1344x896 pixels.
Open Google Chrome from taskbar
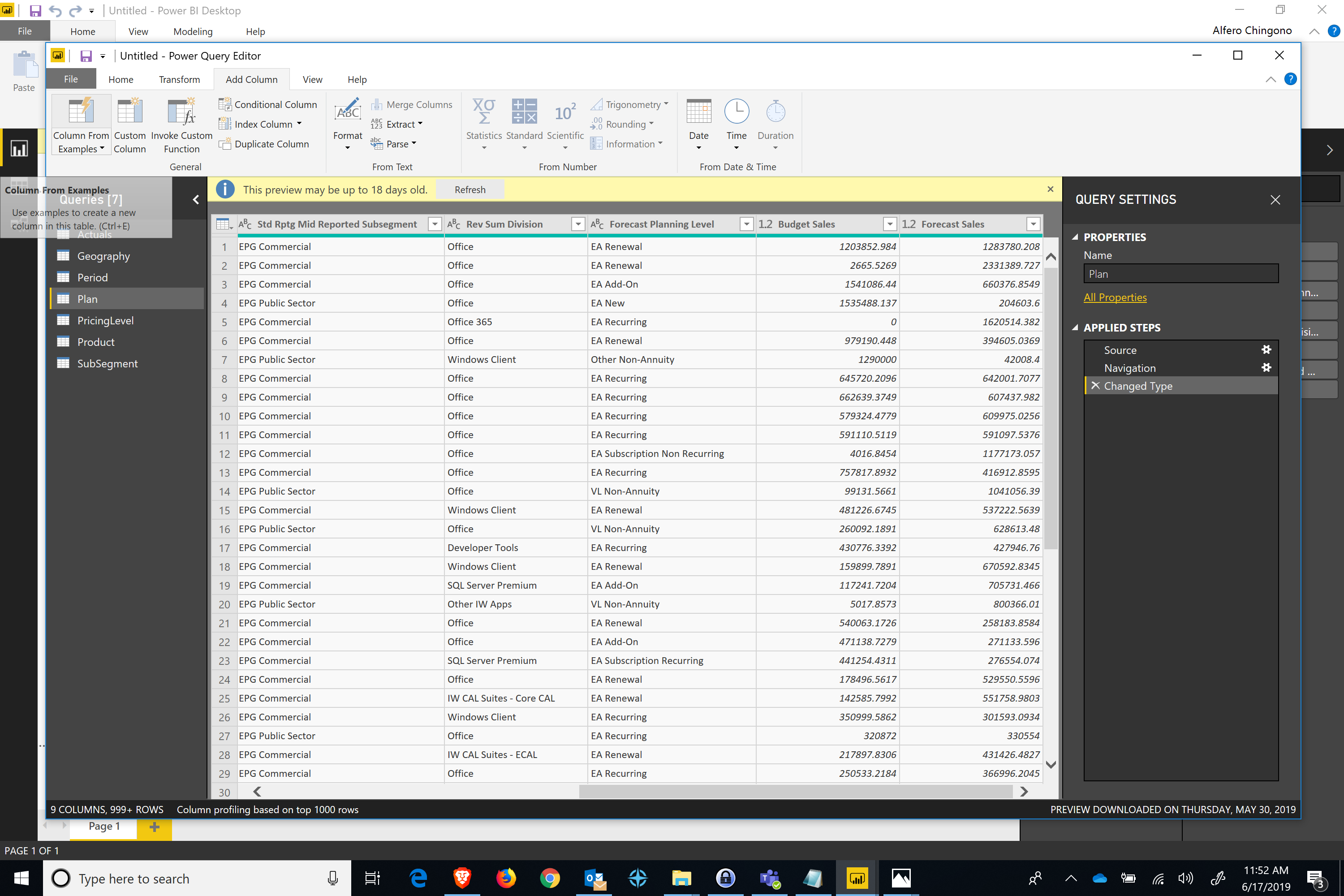click(x=550, y=878)
